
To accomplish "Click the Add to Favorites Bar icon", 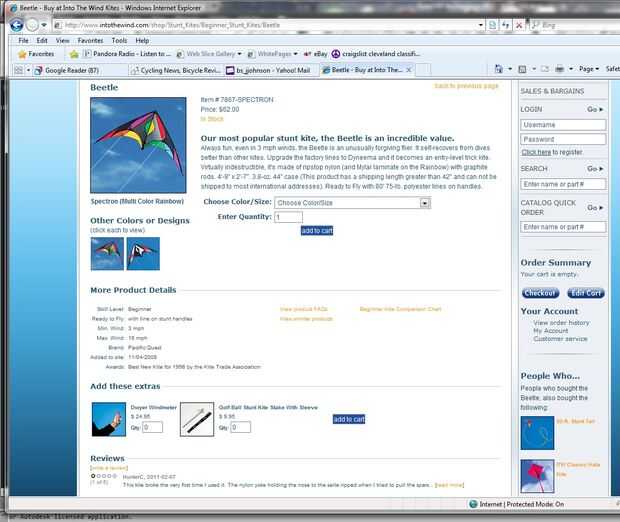I will point(74,54).
